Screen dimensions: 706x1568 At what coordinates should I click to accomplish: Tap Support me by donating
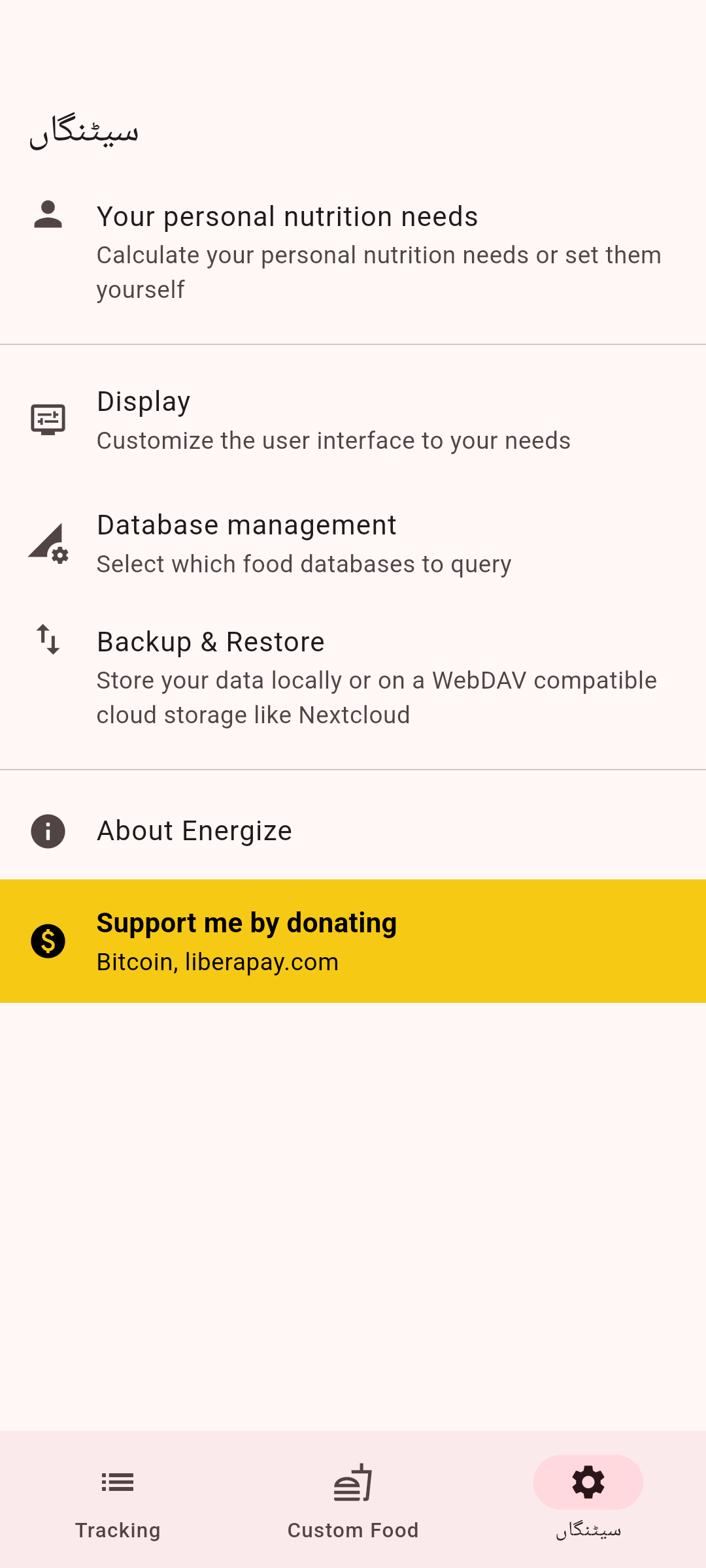(246, 923)
